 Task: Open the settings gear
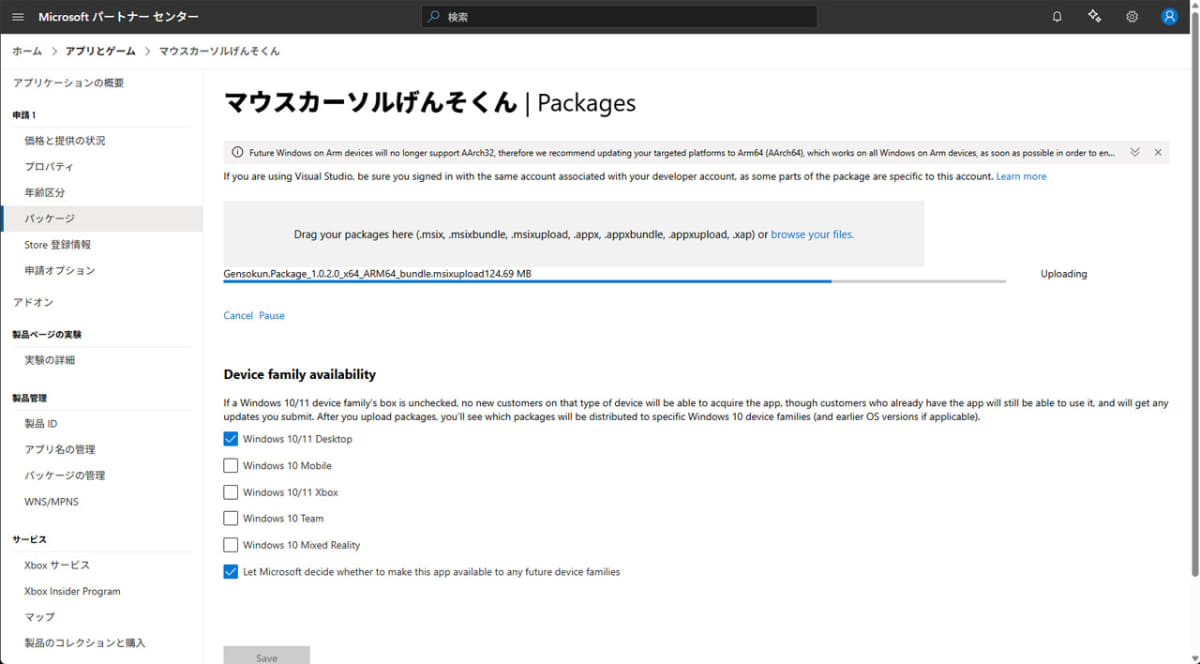pos(1132,17)
